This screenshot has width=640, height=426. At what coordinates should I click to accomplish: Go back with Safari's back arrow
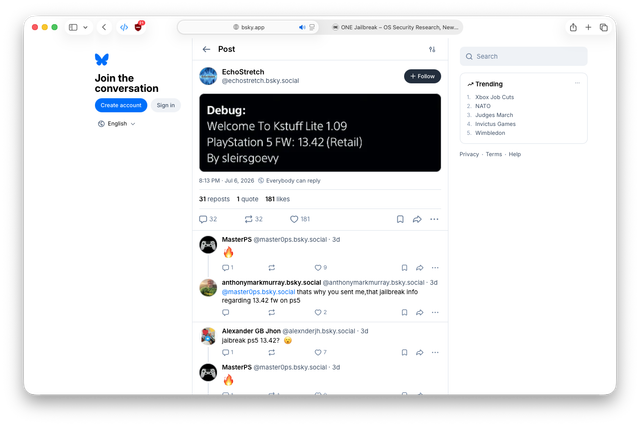[x=104, y=27]
